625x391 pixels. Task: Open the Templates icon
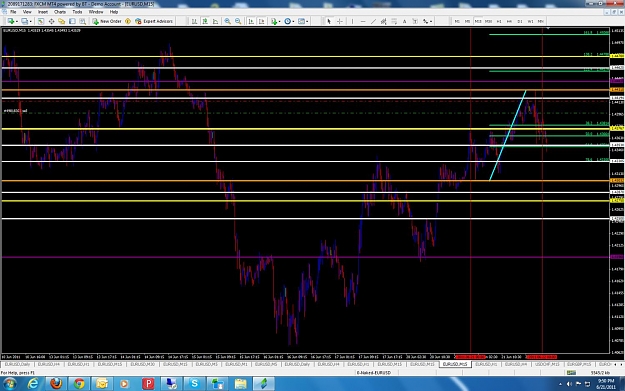(301, 21)
